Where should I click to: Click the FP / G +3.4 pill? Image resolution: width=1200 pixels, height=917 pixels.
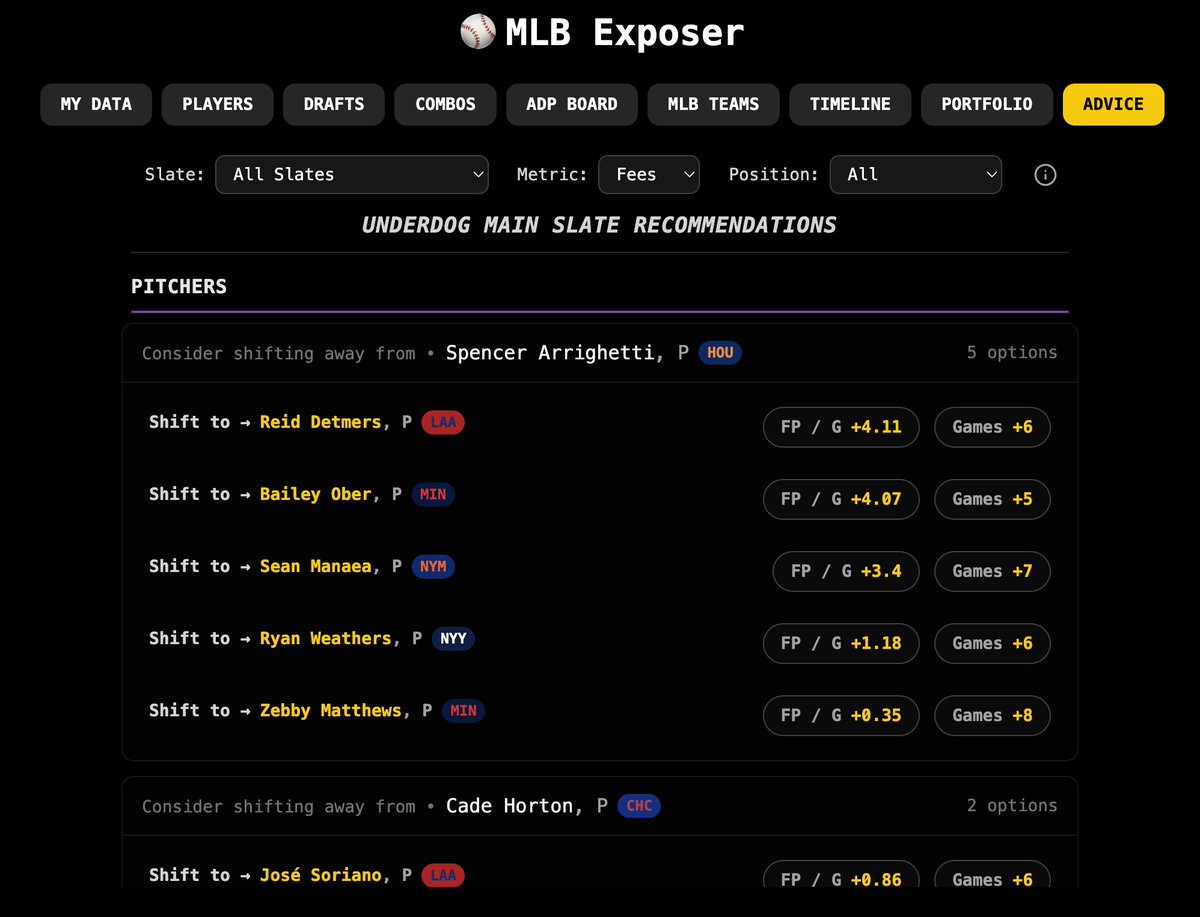click(x=846, y=571)
